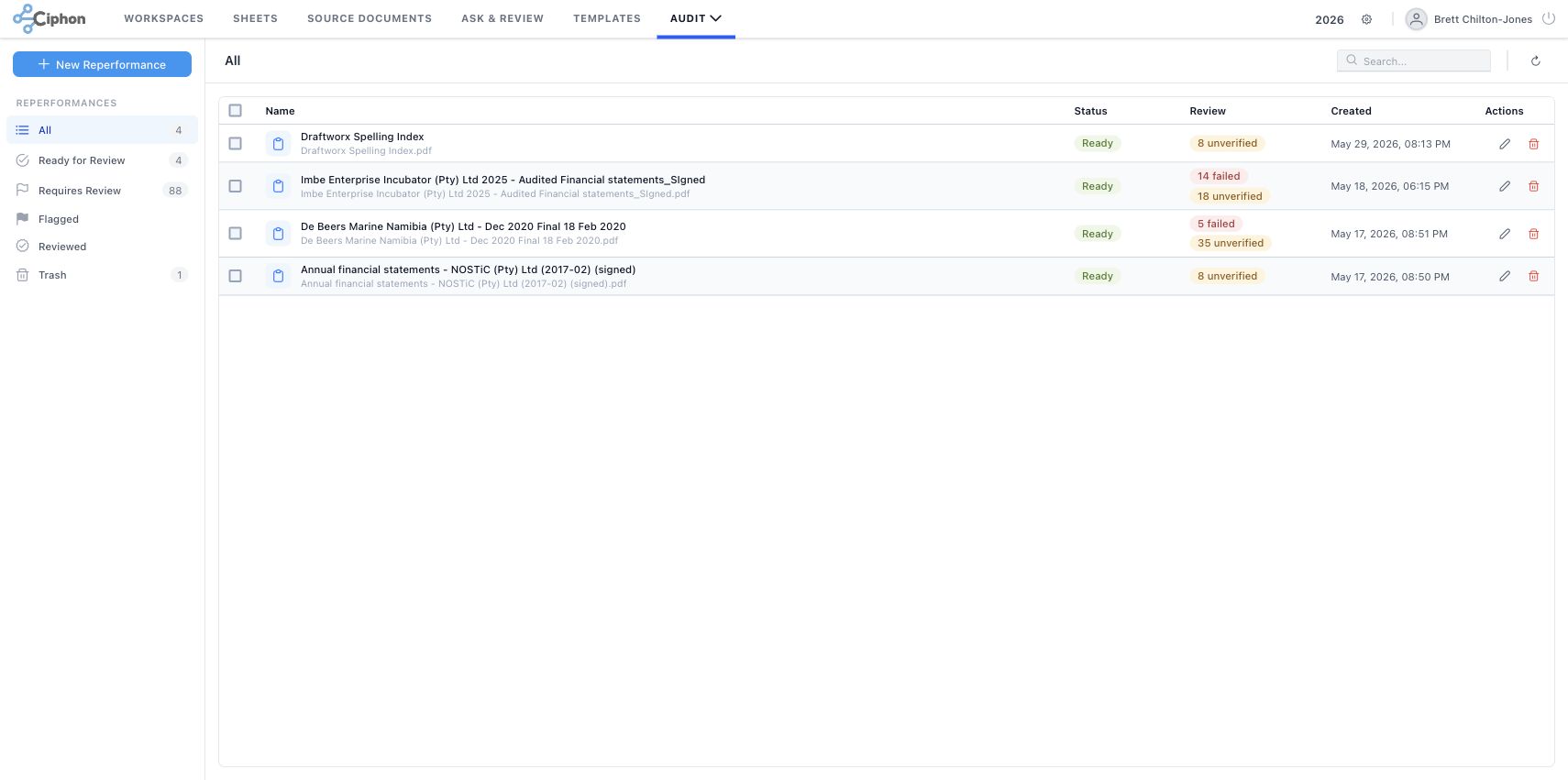Open Draftworx Spelling Index reperformance
Image resolution: width=1568 pixels, height=780 pixels.
pyautogui.click(x=362, y=137)
